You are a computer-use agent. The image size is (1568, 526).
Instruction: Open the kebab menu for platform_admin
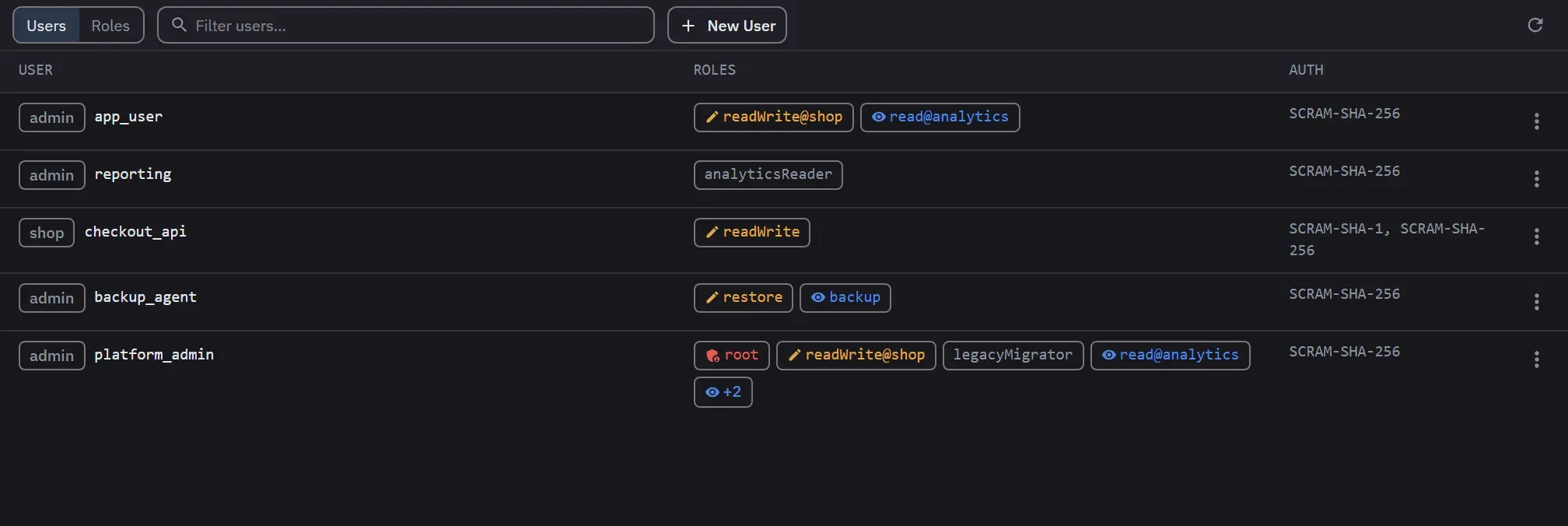click(x=1536, y=359)
